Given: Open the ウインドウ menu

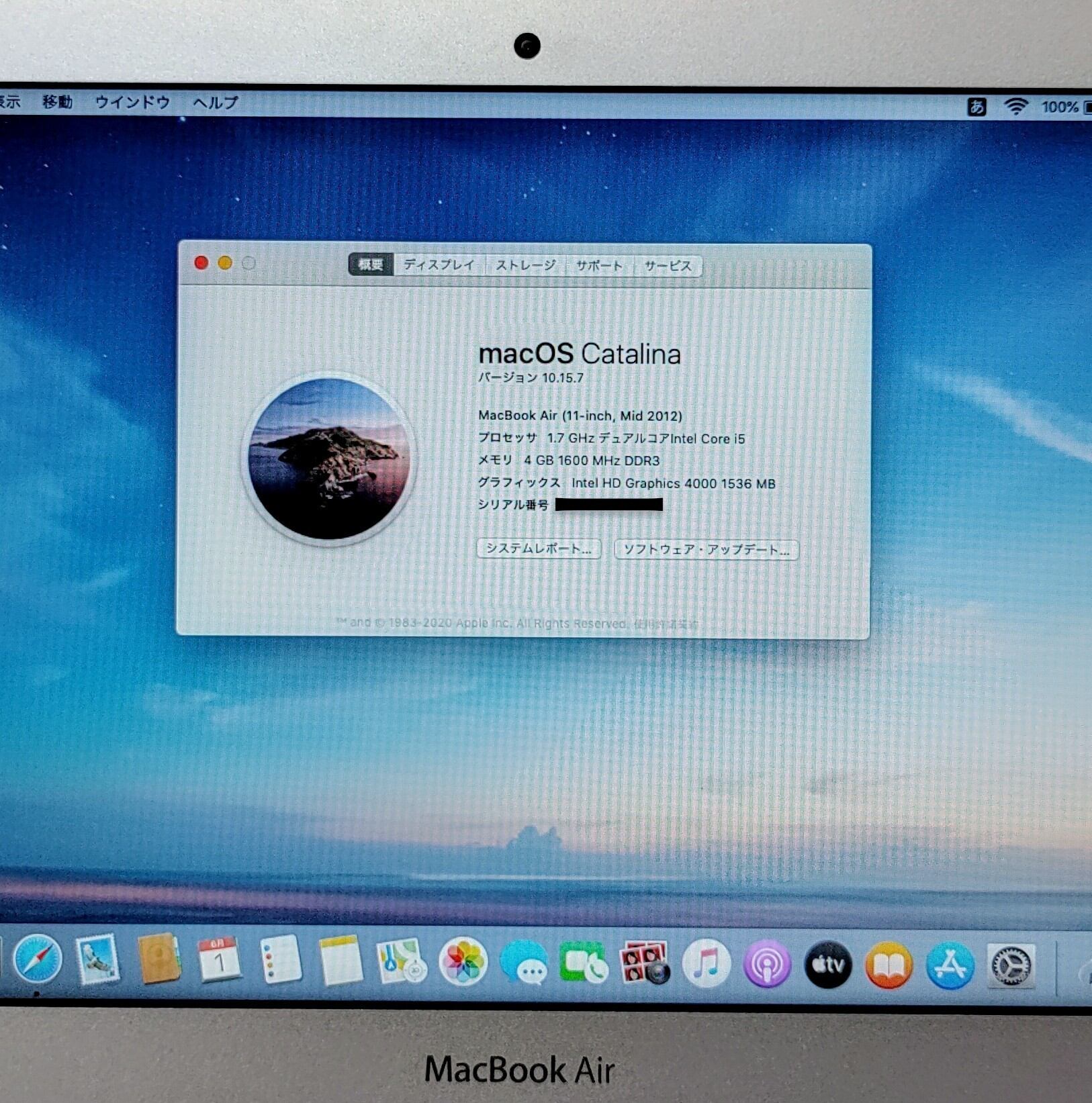Looking at the screenshot, I should 132,102.
